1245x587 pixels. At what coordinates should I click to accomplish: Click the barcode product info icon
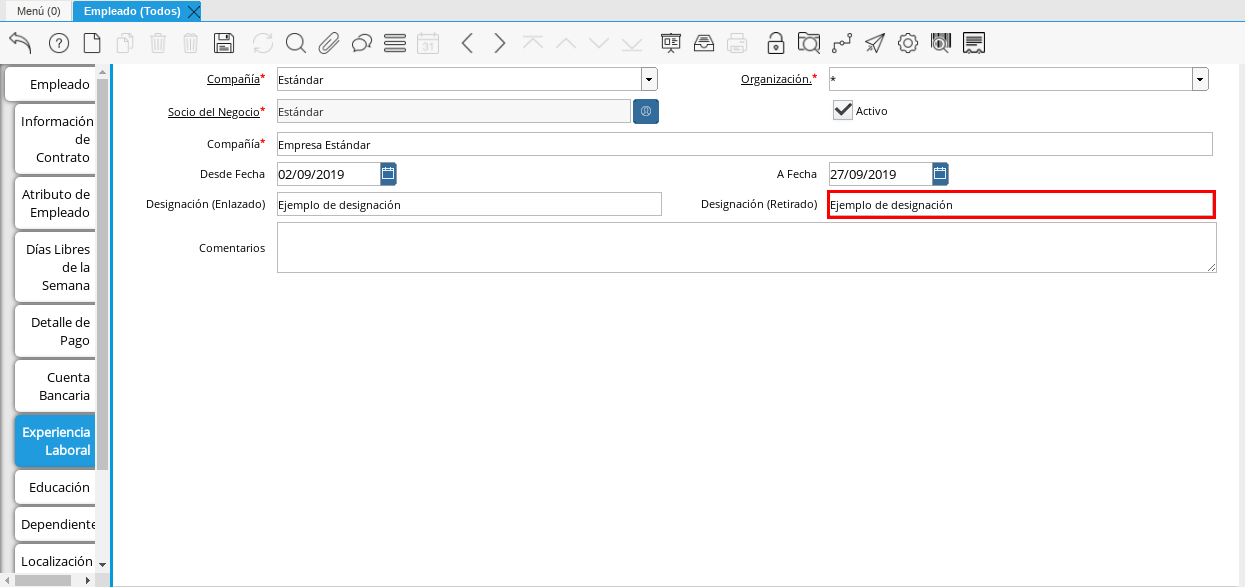pyautogui.click(x=941, y=43)
